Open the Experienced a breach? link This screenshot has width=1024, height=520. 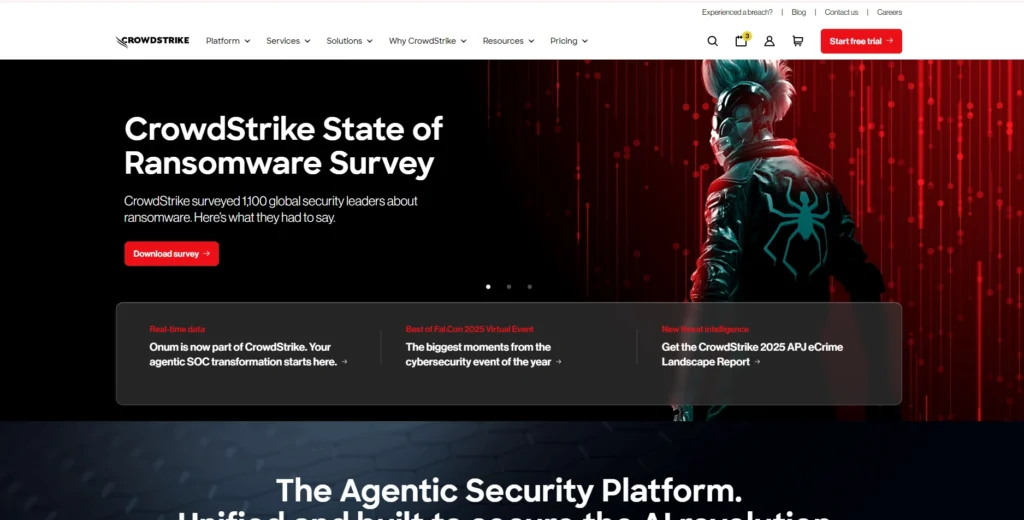(x=737, y=12)
